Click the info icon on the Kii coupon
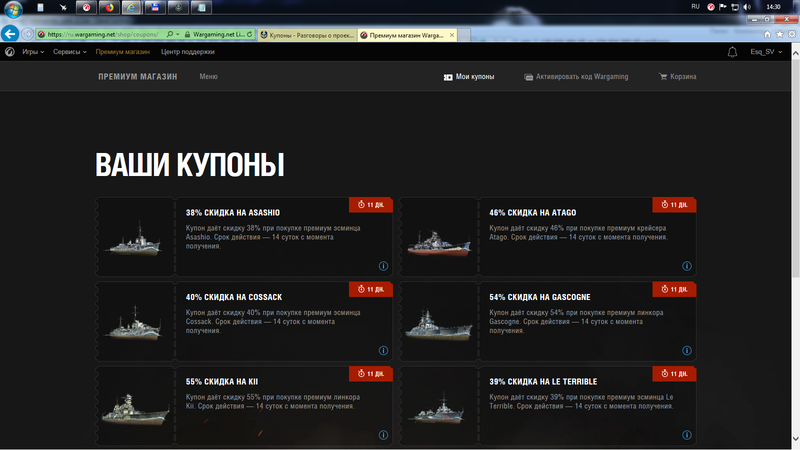This screenshot has height=450, width=800. 383,435
